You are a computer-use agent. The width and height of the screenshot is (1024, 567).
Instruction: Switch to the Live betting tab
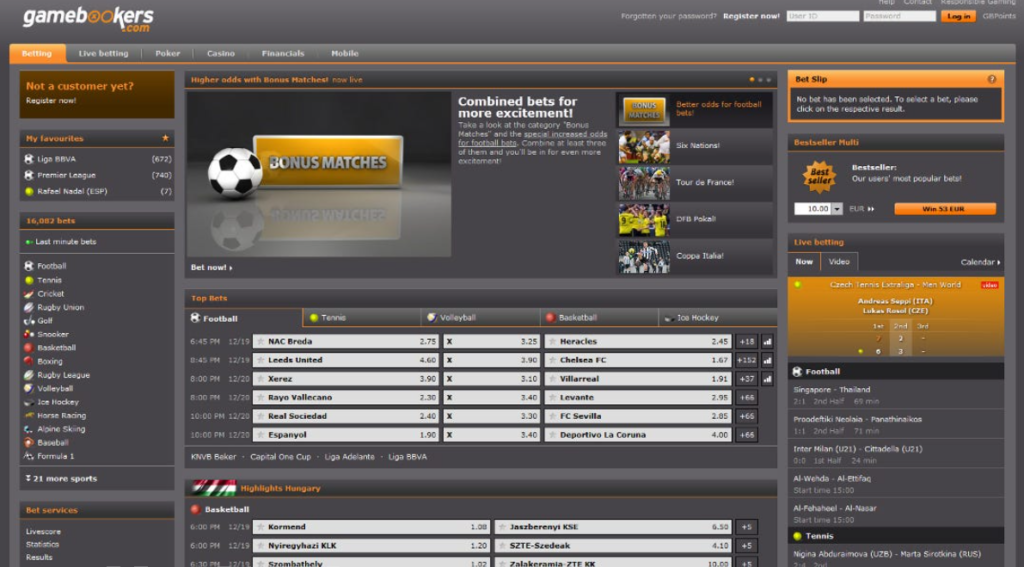(x=103, y=54)
